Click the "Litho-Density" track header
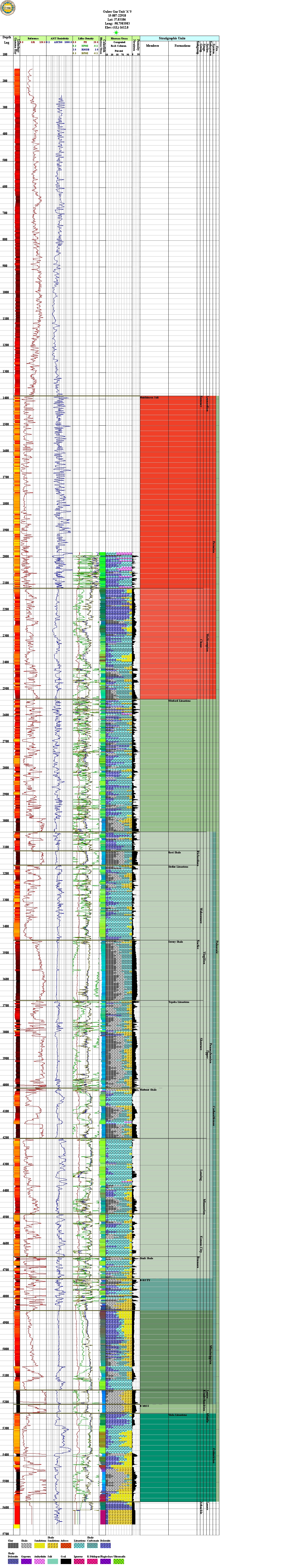This screenshot has height=1568, width=285. coord(86,38)
